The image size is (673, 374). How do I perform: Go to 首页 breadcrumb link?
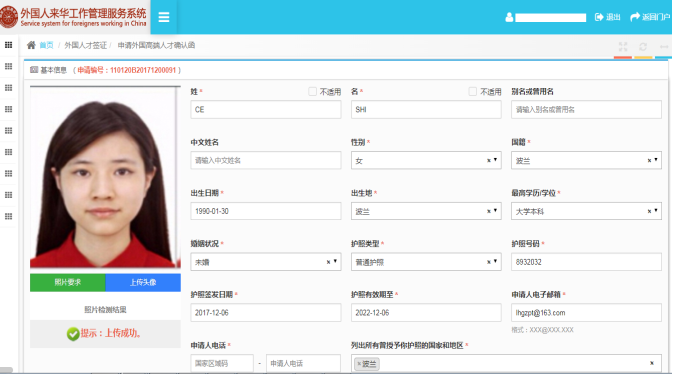[x=46, y=45]
